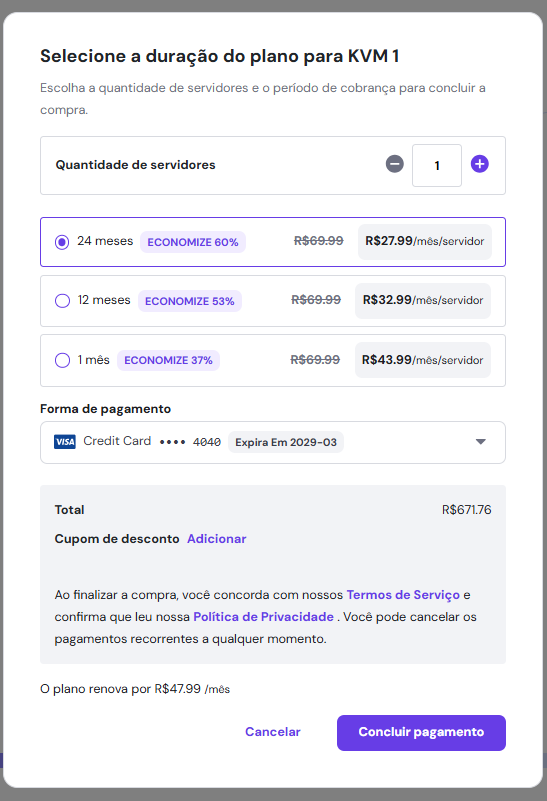This screenshot has height=801, width=547.
Task: Select the 1 mês radio button
Action: tap(62, 360)
